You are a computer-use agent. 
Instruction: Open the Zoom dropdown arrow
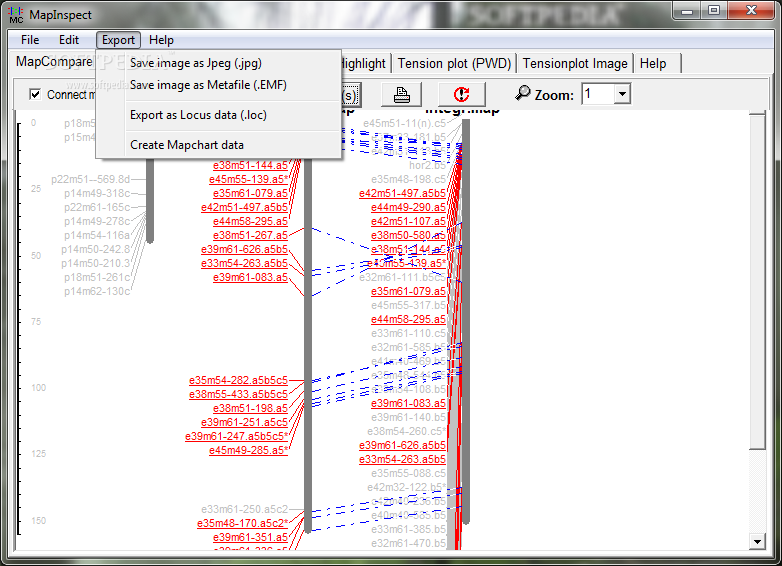coord(622,94)
